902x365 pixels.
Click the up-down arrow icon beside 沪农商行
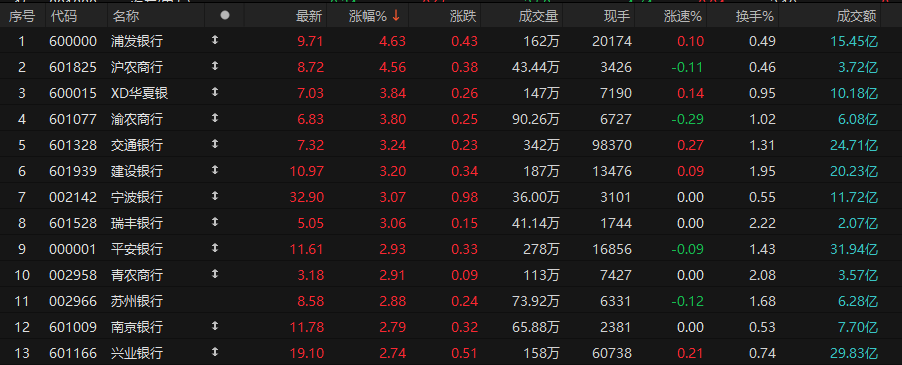(215, 67)
